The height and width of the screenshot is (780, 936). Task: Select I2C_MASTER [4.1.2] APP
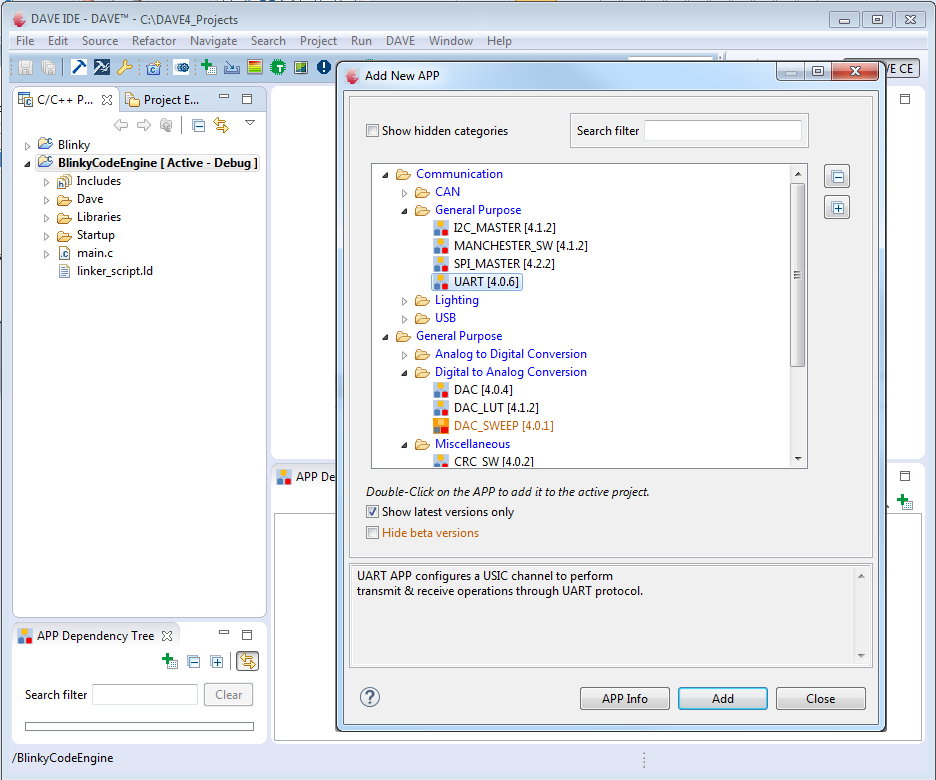495,227
